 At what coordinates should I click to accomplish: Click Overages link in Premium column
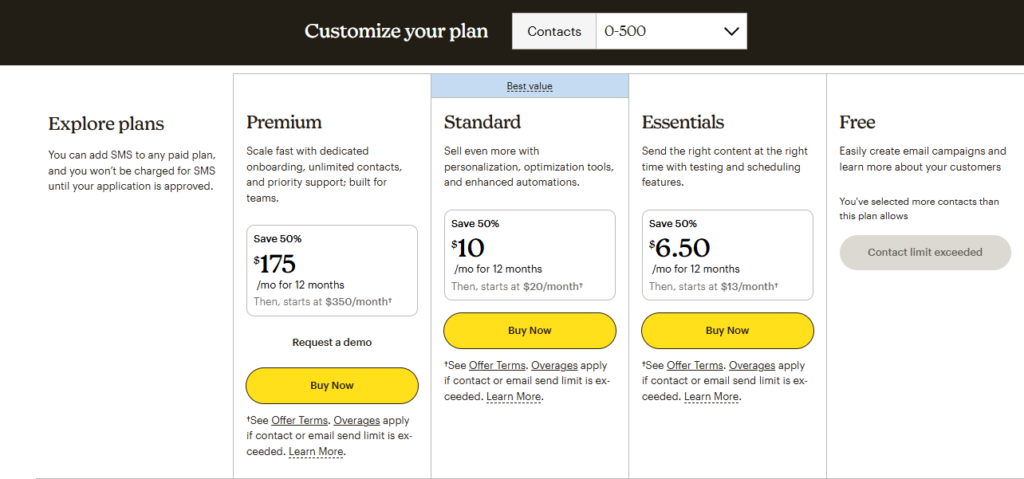point(357,421)
